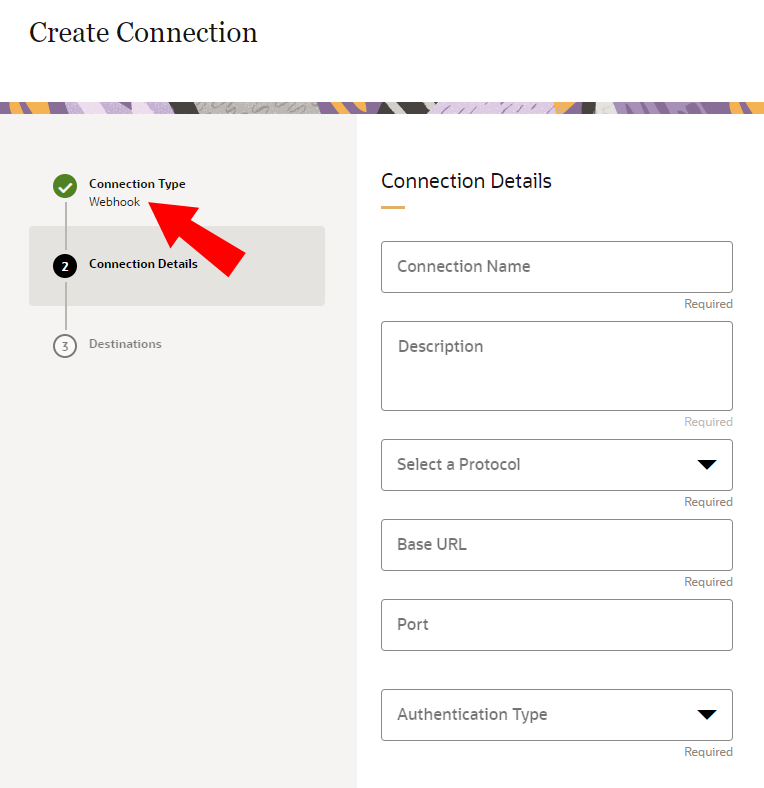Go to the Destinations step
This screenshot has height=788, width=764.
point(125,344)
